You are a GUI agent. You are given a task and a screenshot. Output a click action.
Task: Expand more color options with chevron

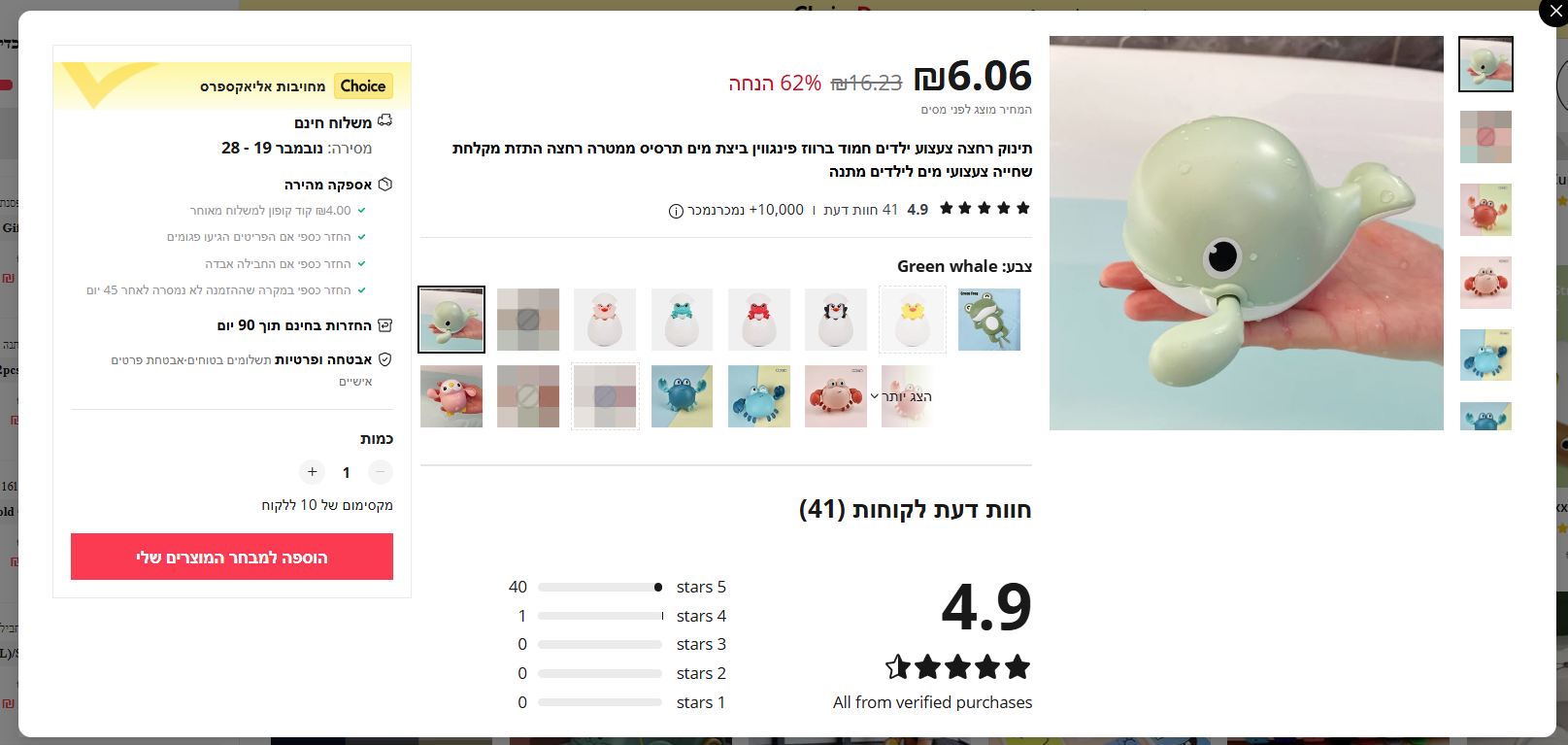pos(875,396)
